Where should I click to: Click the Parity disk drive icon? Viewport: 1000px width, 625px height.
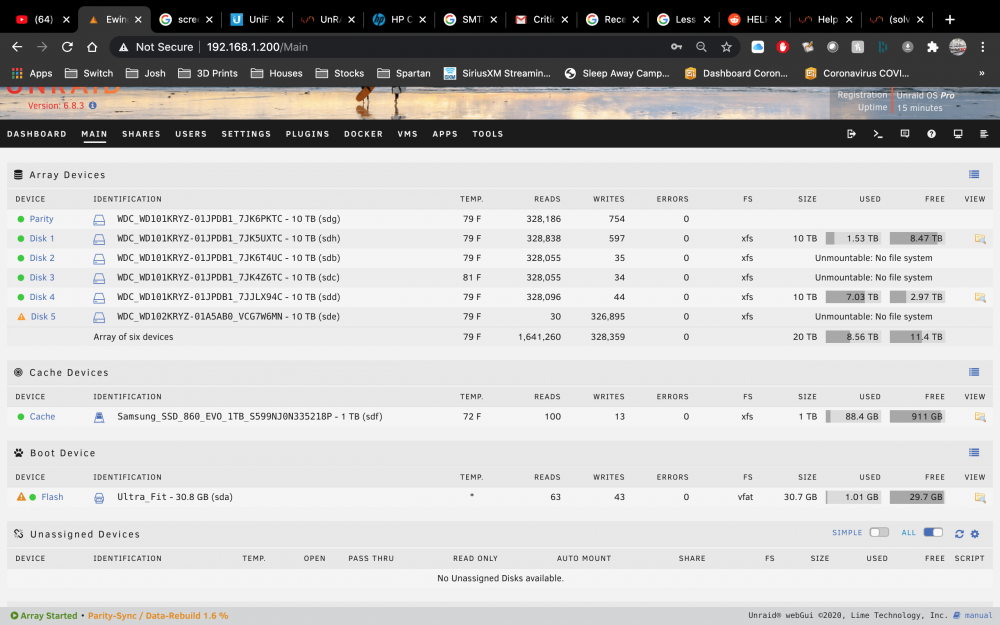99,219
